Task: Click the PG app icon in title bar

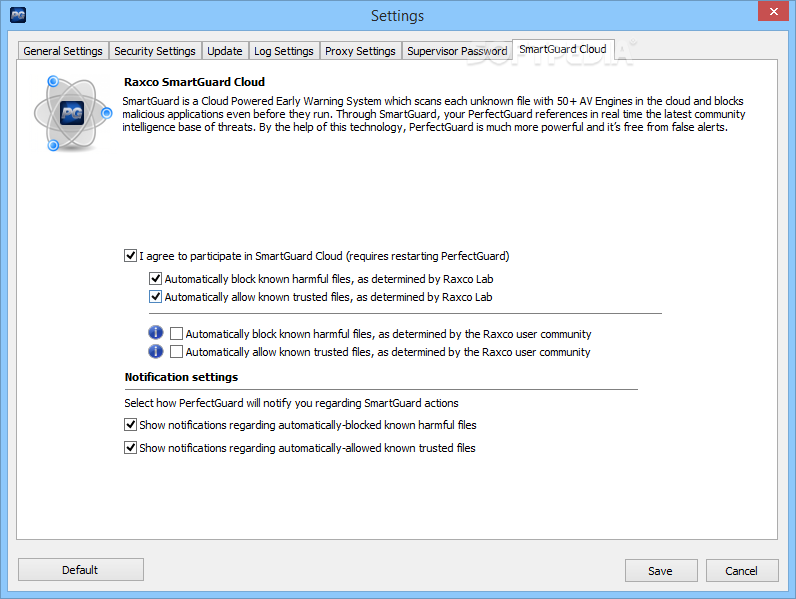Action: click(18, 15)
